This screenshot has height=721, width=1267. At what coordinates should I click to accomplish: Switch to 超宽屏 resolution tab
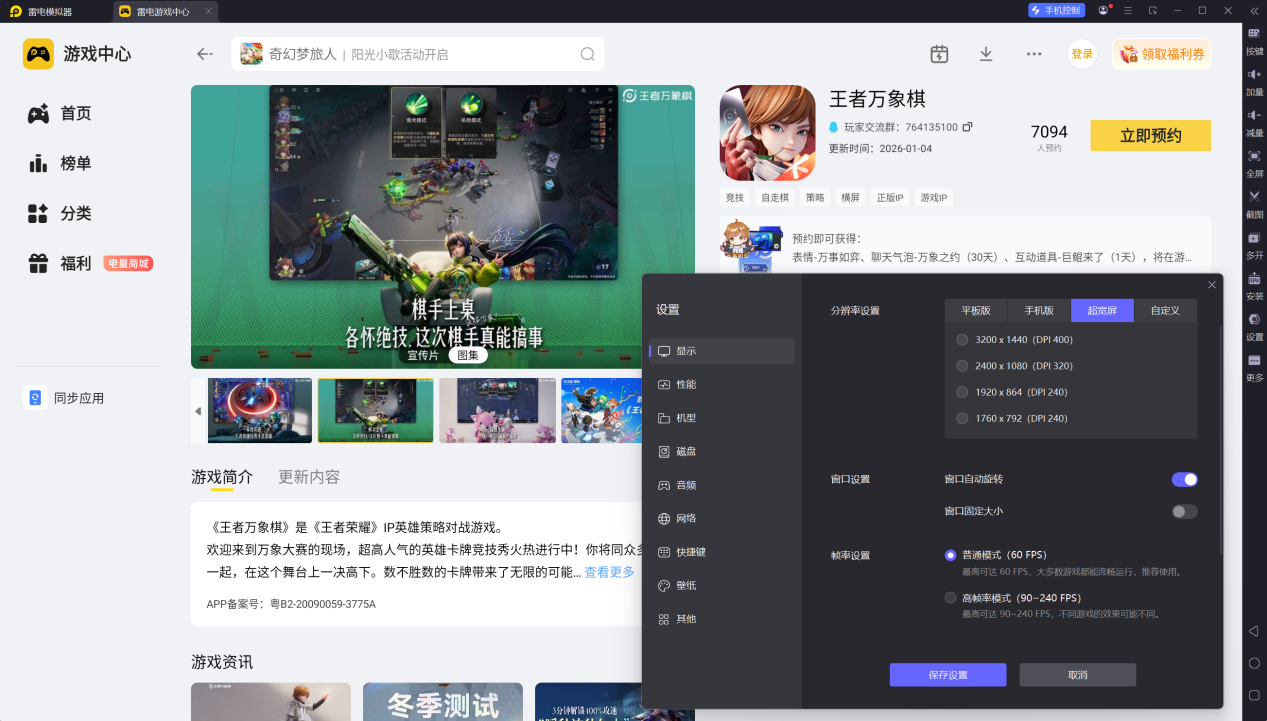1102,310
